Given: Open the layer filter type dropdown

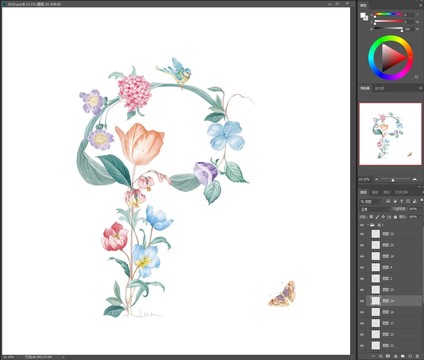Looking at the screenshot, I should (371, 201).
